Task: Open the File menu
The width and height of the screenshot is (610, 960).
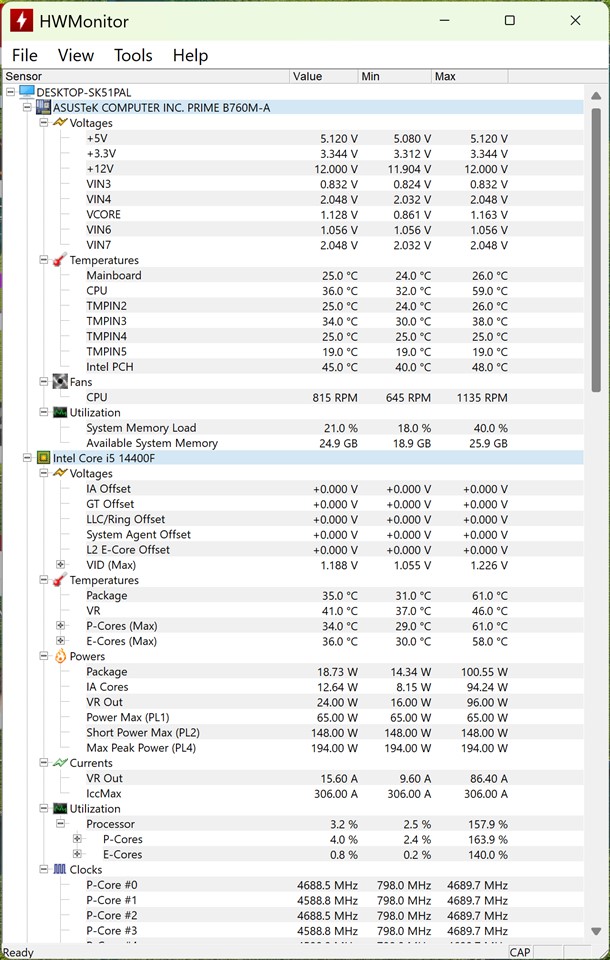Action: click(x=24, y=56)
